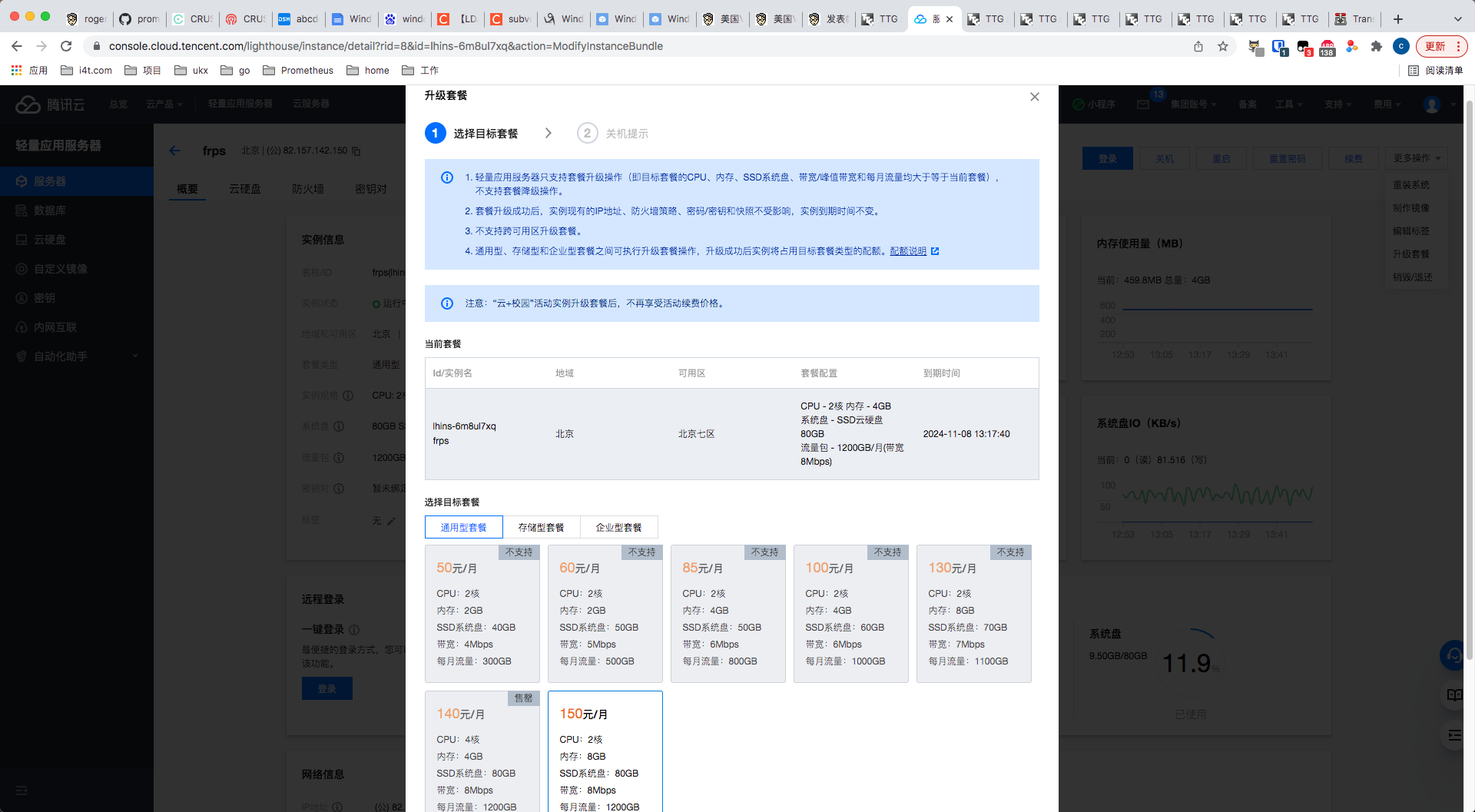The image size is (1475, 812).
Task: Open Chrome extensions puzzle icon
Action: point(1376,46)
